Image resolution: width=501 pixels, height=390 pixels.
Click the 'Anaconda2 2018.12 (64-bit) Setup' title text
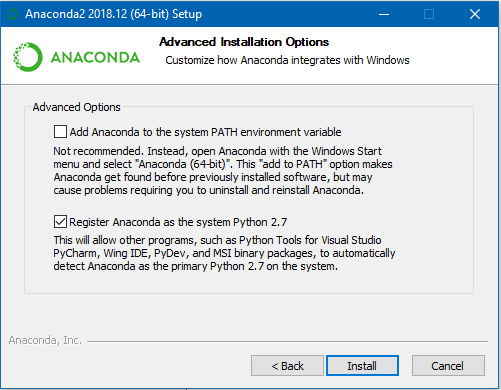tap(114, 14)
